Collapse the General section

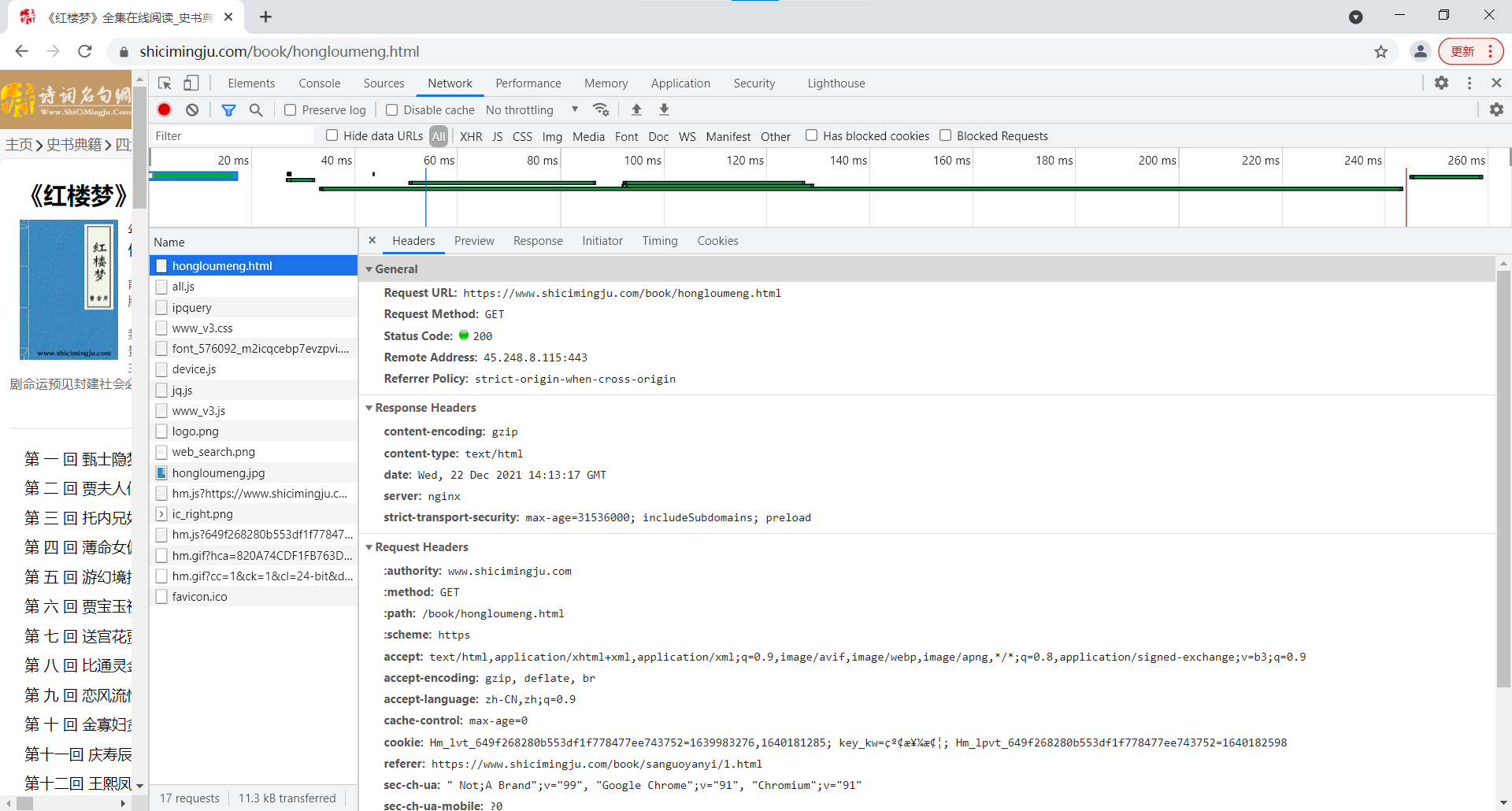[x=369, y=269]
